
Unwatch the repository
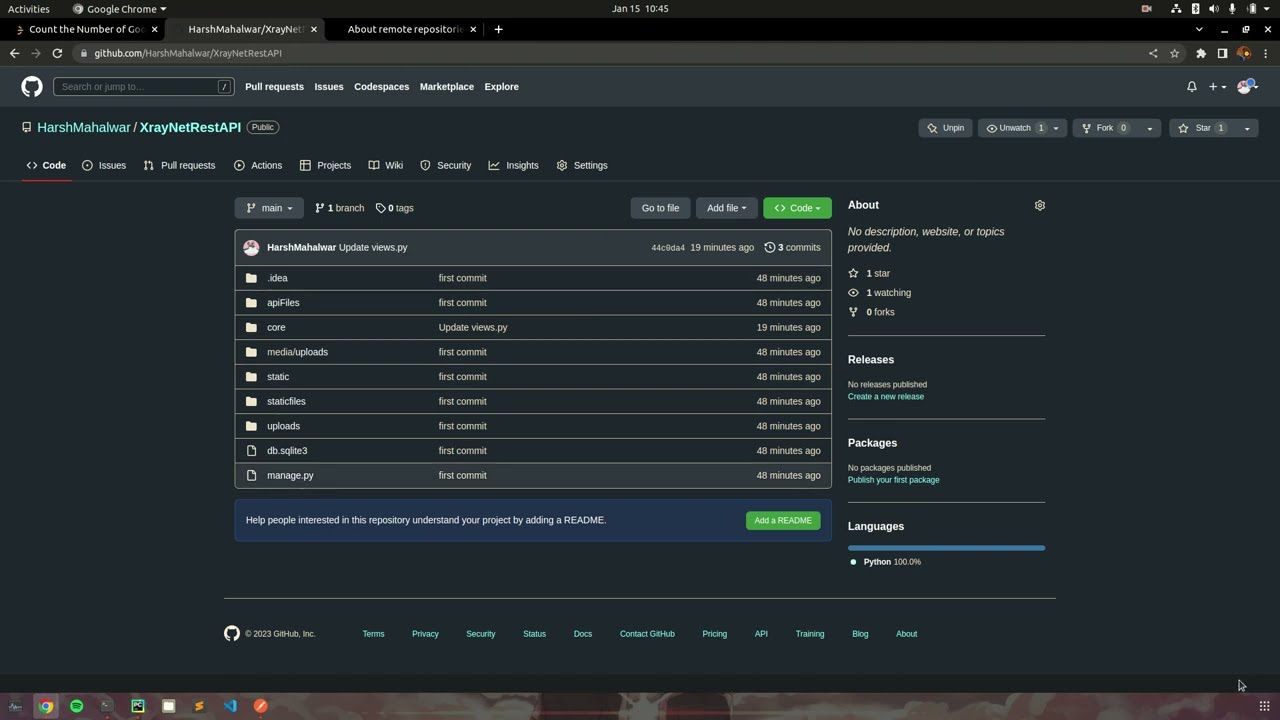click(x=1014, y=128)
